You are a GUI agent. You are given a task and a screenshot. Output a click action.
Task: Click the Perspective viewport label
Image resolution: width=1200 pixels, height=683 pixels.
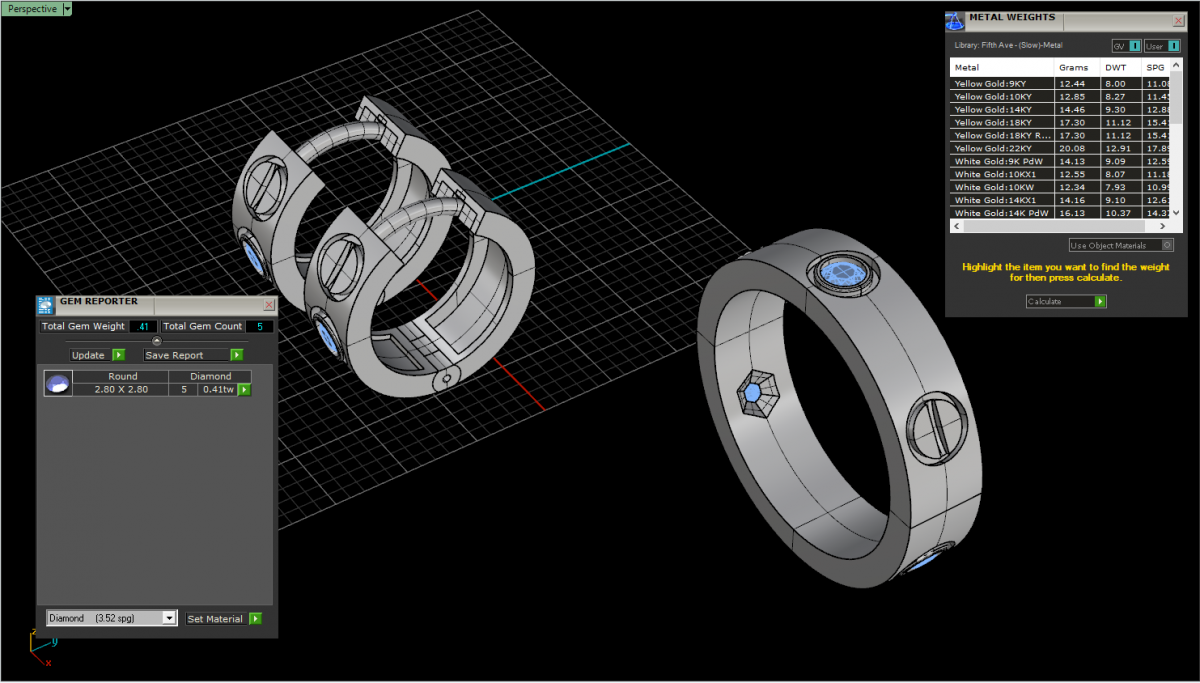(32, 8)
